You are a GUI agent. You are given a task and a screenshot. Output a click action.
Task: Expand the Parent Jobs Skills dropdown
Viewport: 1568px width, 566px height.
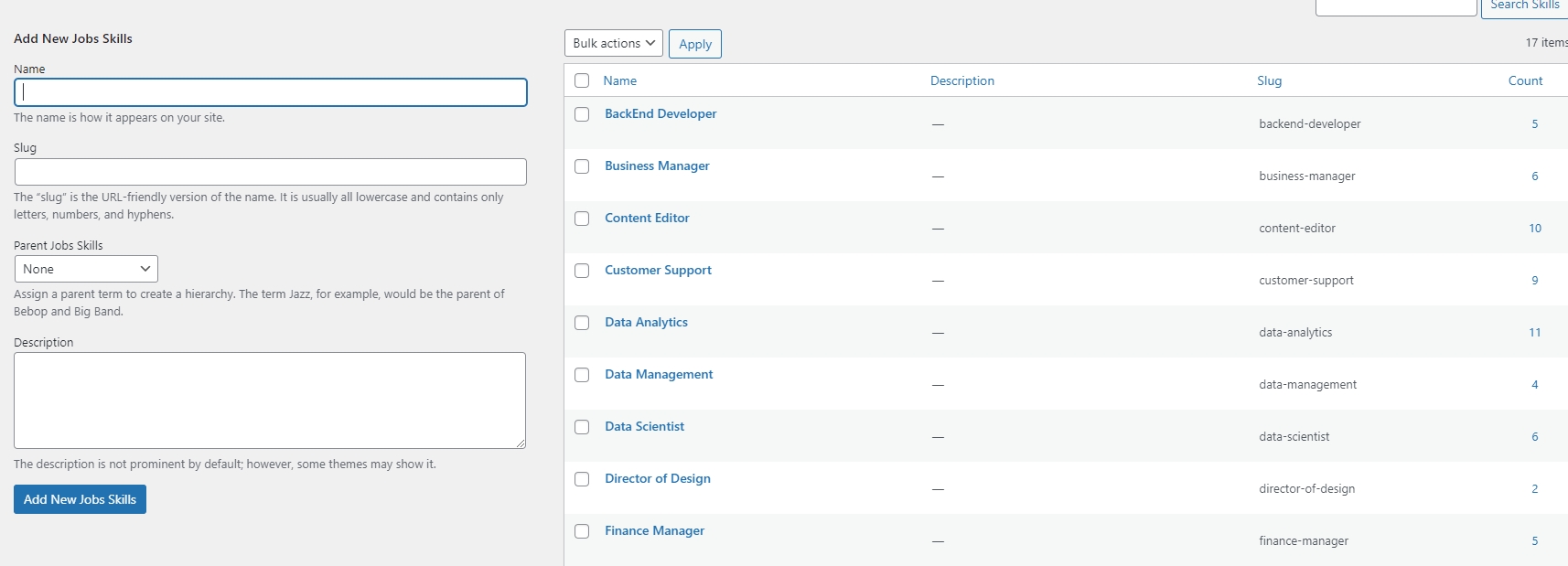86,269
